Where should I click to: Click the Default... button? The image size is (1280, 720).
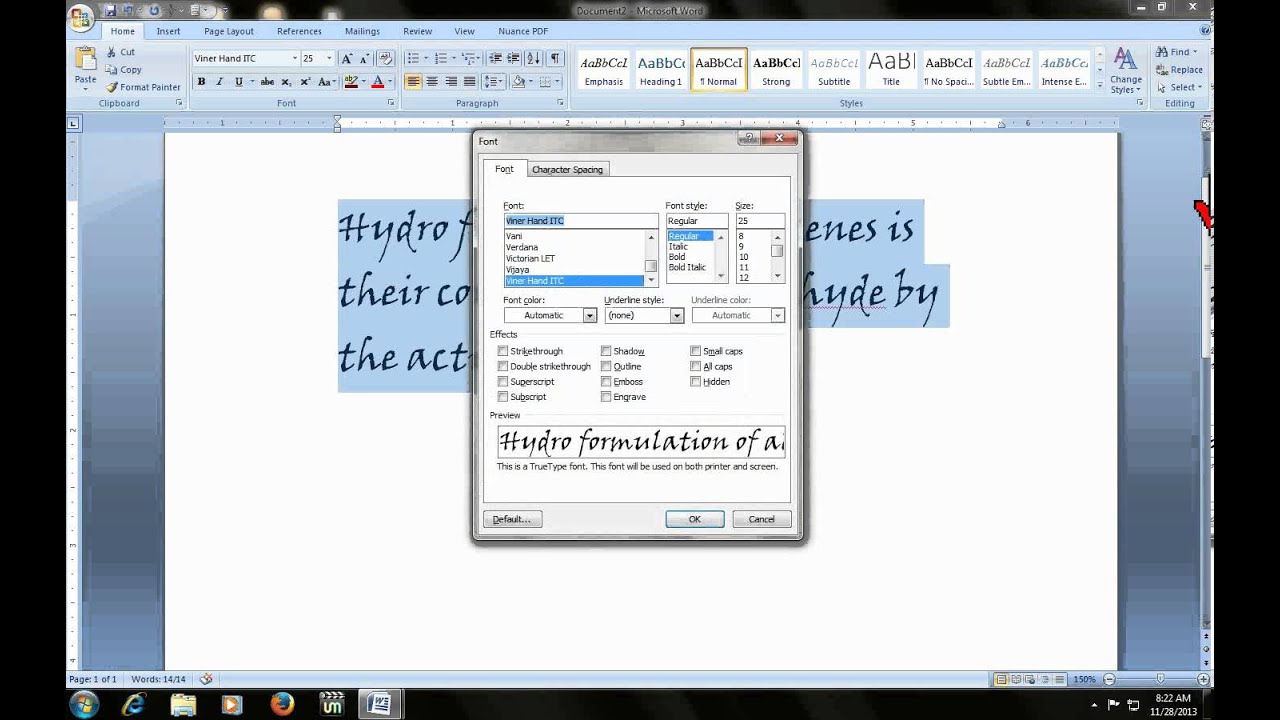[x=512, y=519]
